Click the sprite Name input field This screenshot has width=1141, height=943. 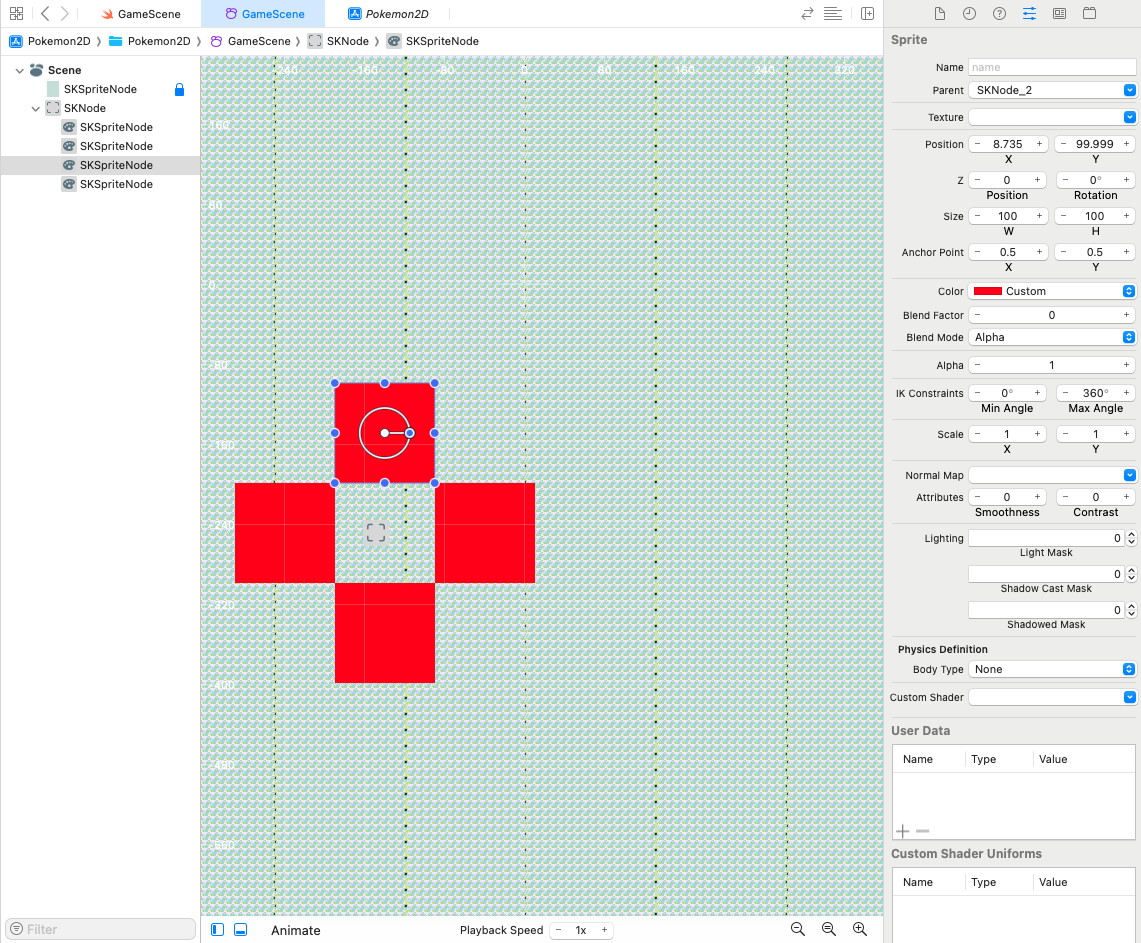(1051, 67)
